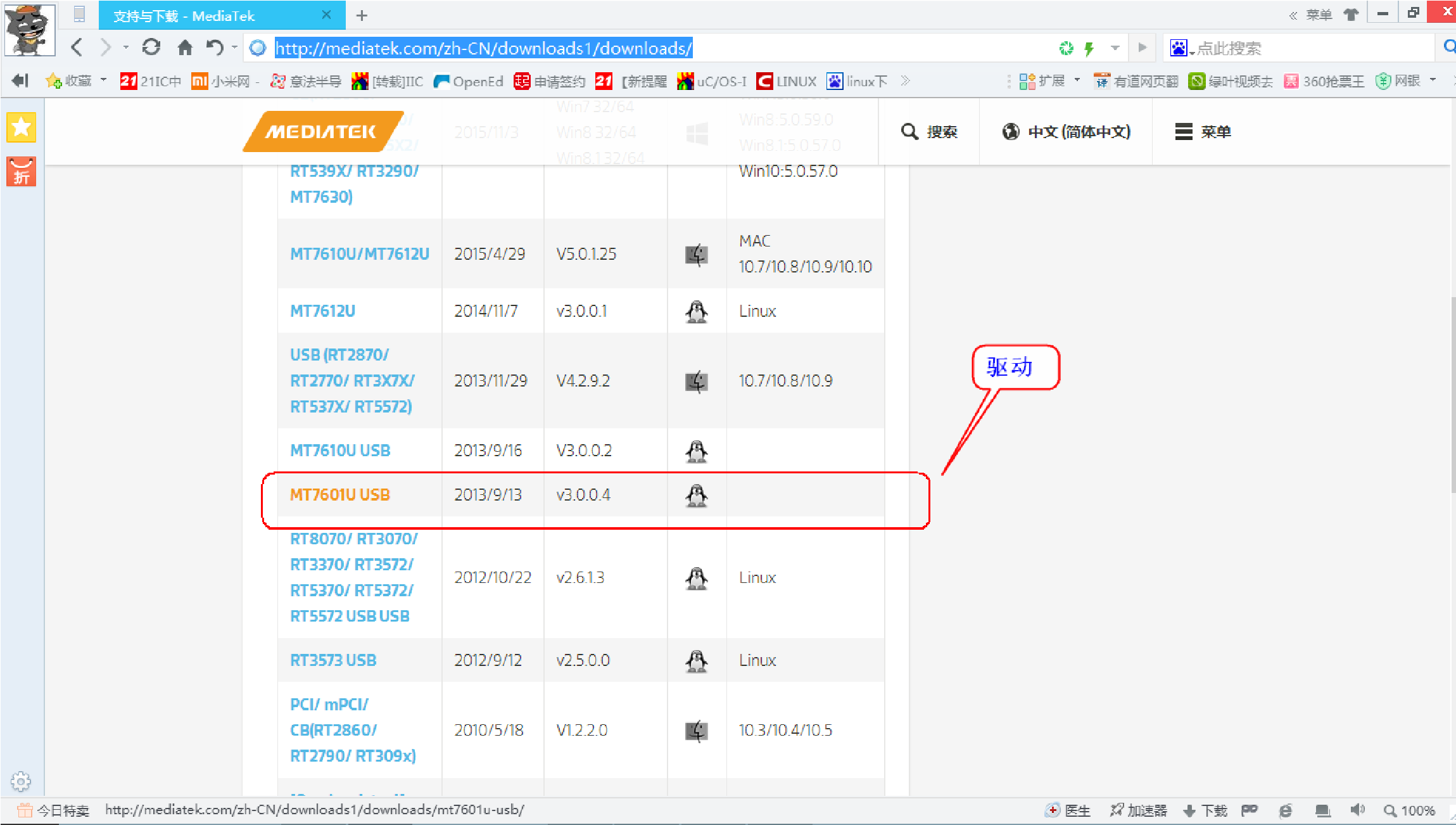Click the 100% zoom level control

[x=1410, y=810]
